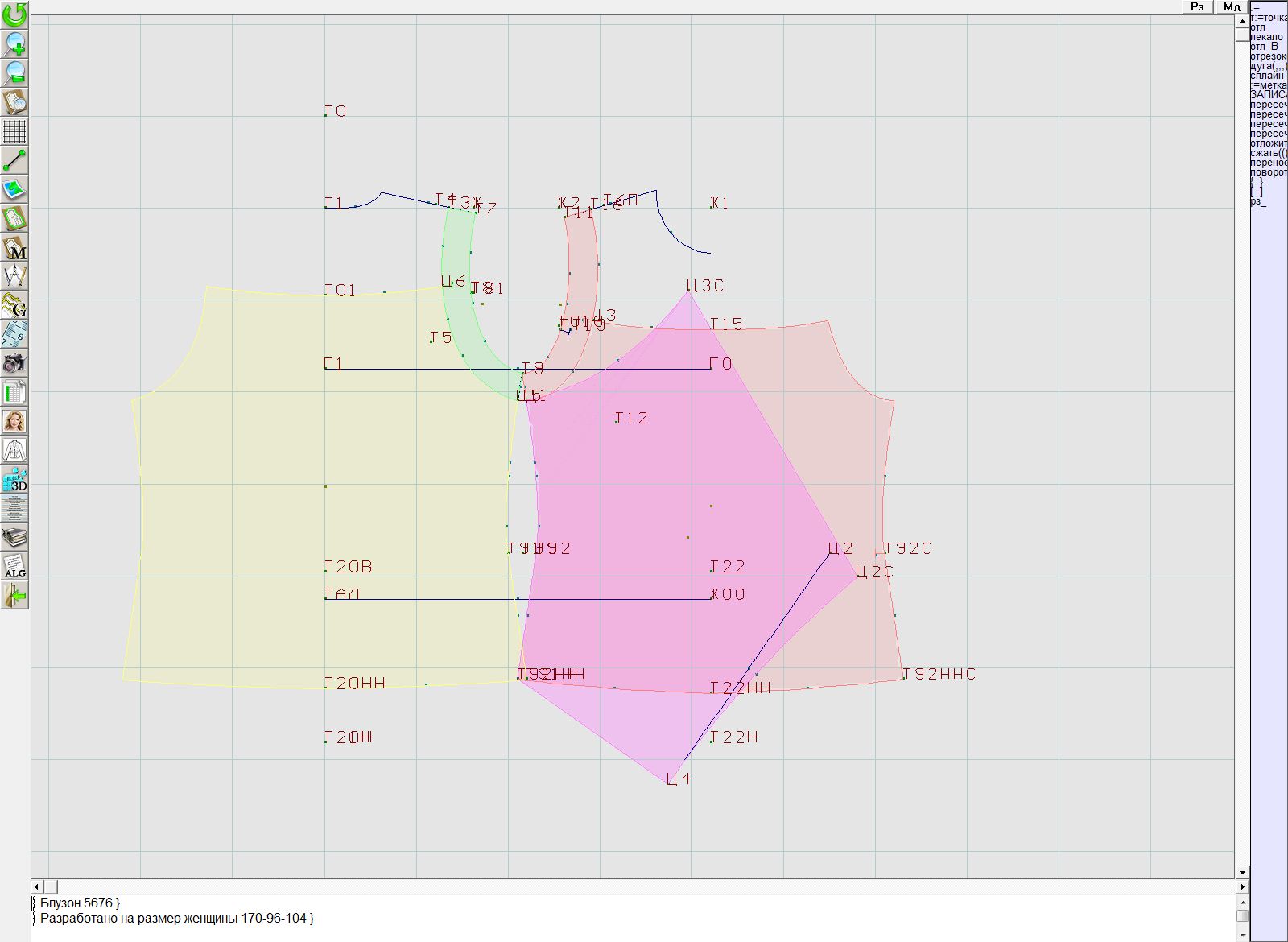Toggle the grid display icon
This screenshot has width=1288, height=942.
pos(14,131)
